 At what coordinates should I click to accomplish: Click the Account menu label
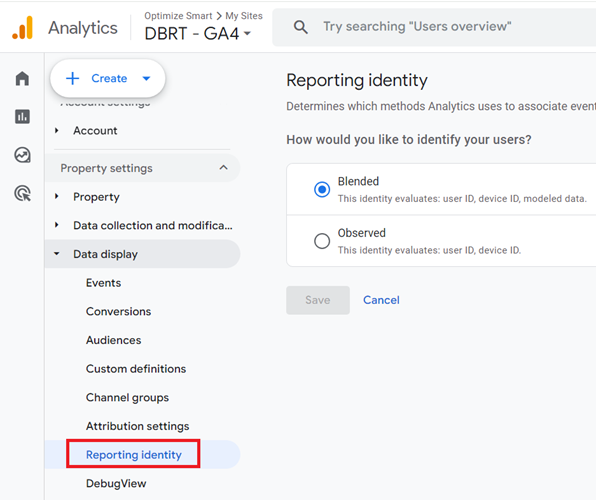coord(95,130)
